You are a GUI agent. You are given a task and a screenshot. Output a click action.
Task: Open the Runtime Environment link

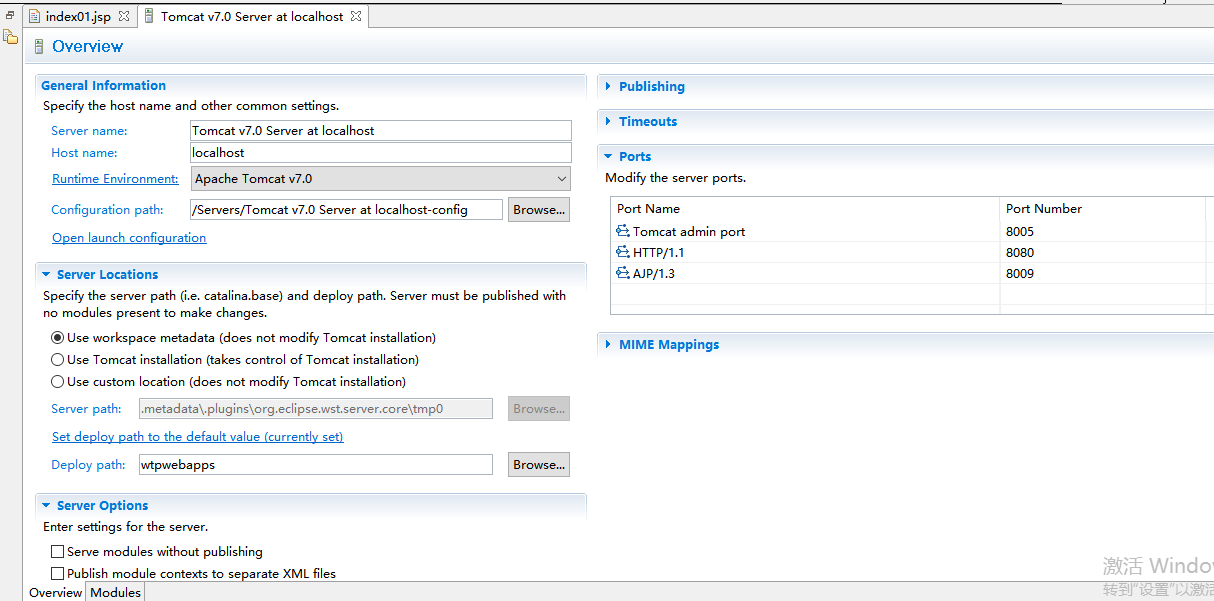[115, 179]
